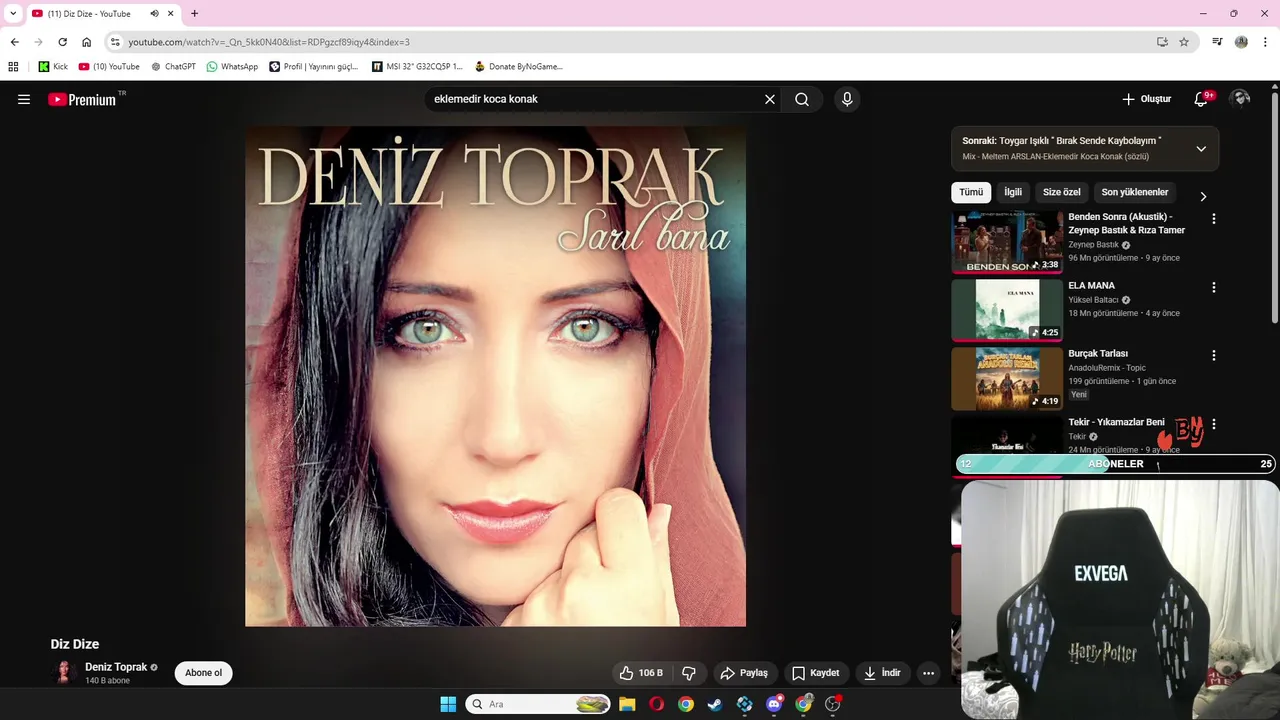
Task: Focus the YouTube search field
Action: (x=595, y=99)
